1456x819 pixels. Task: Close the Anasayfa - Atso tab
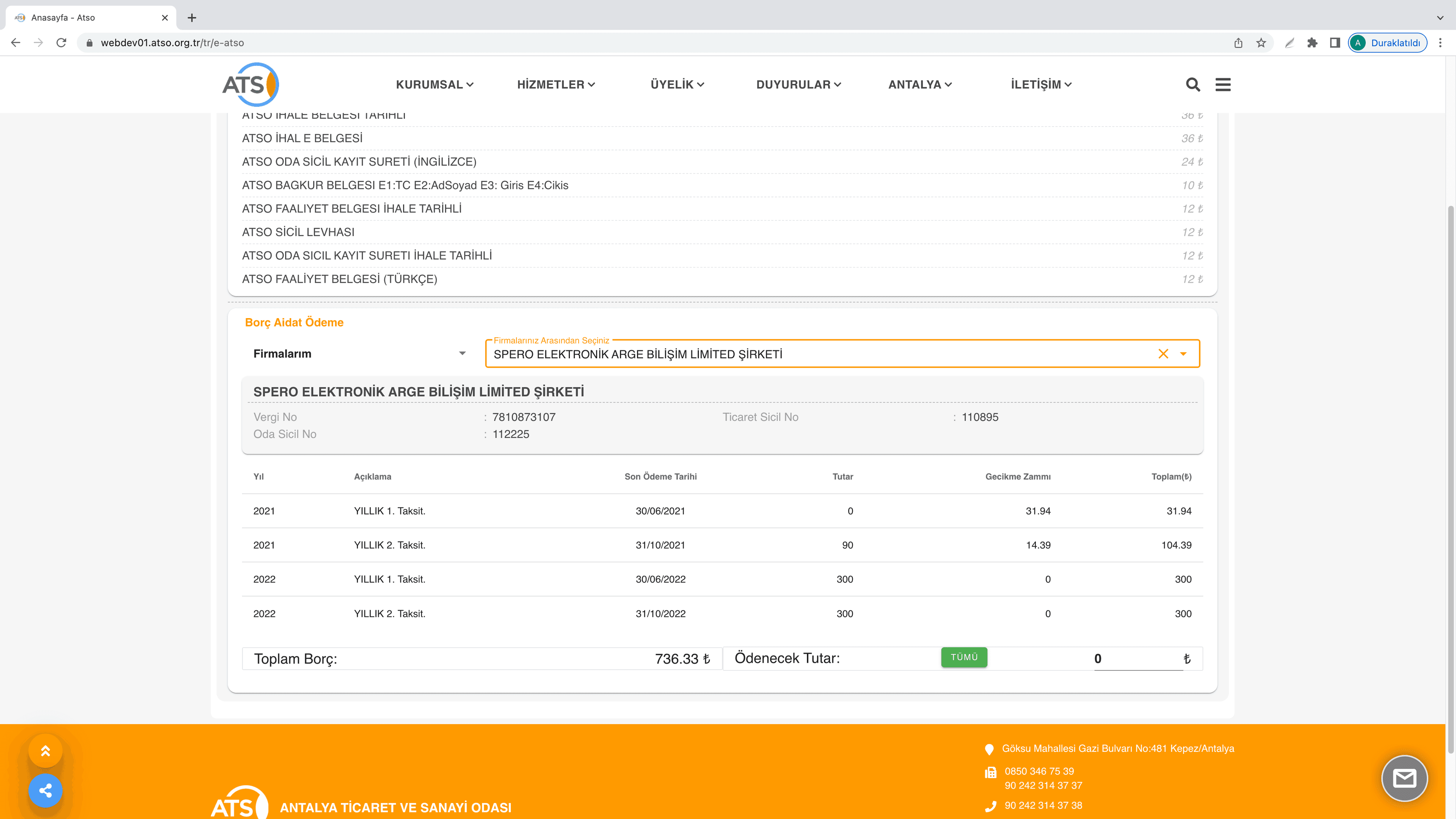tap(165, 17)
